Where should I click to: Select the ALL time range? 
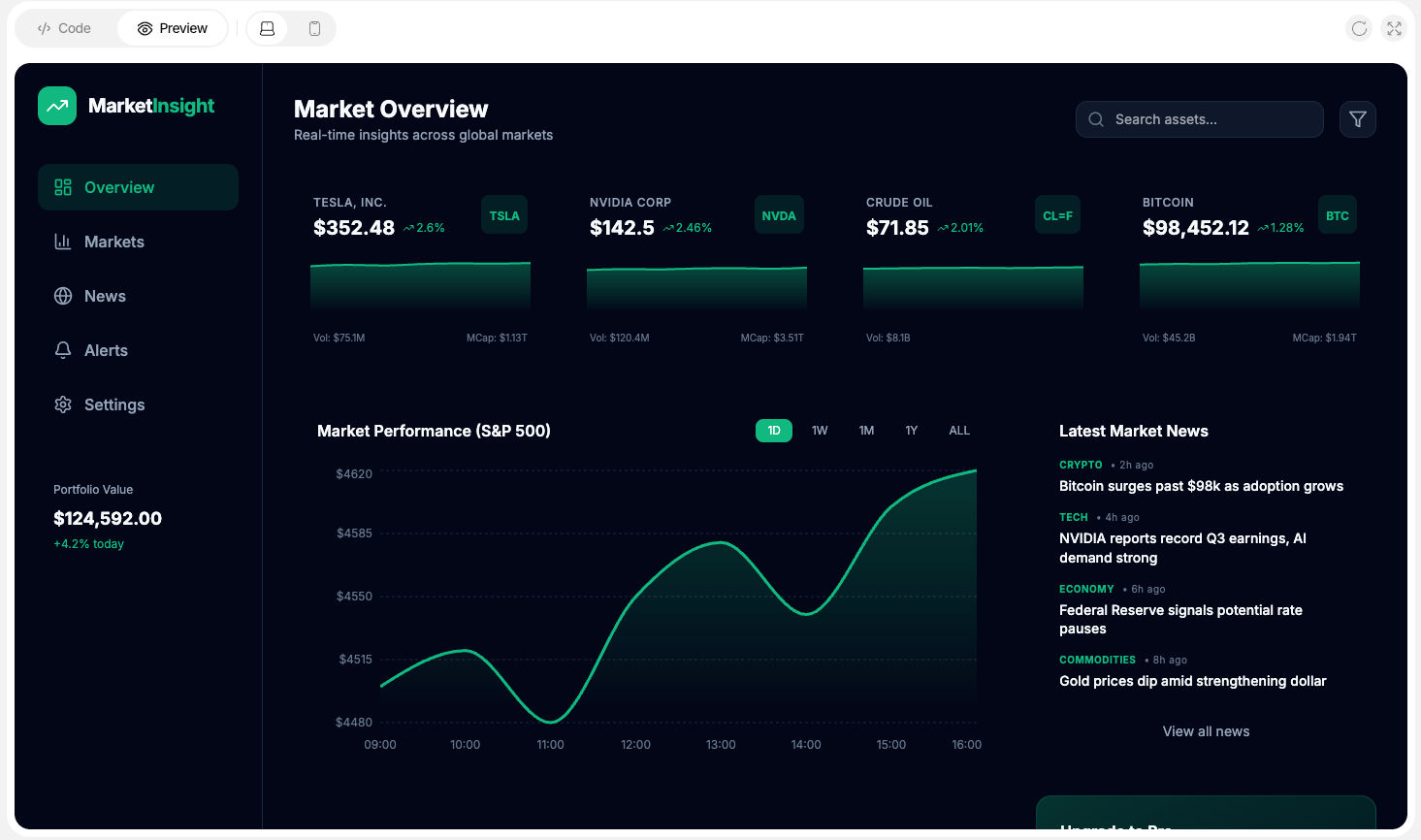[x=959, y=431]
